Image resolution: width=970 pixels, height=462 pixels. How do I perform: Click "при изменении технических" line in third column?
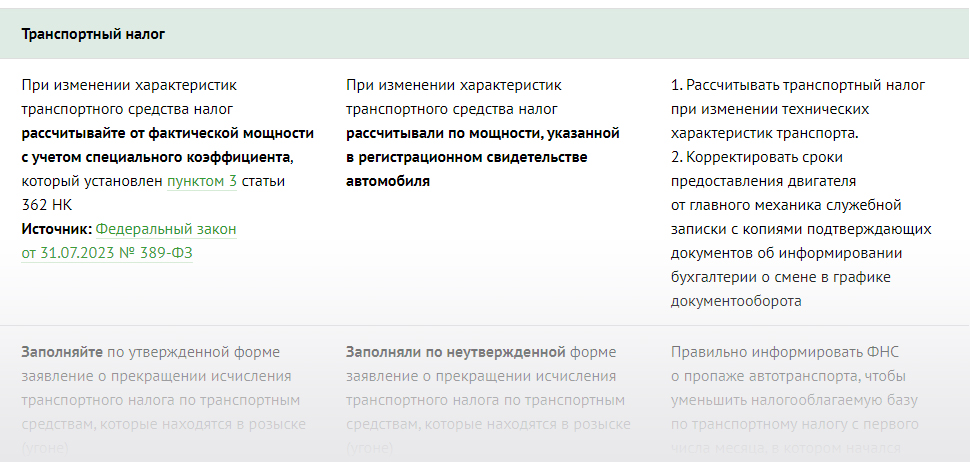tap(769, 109)
